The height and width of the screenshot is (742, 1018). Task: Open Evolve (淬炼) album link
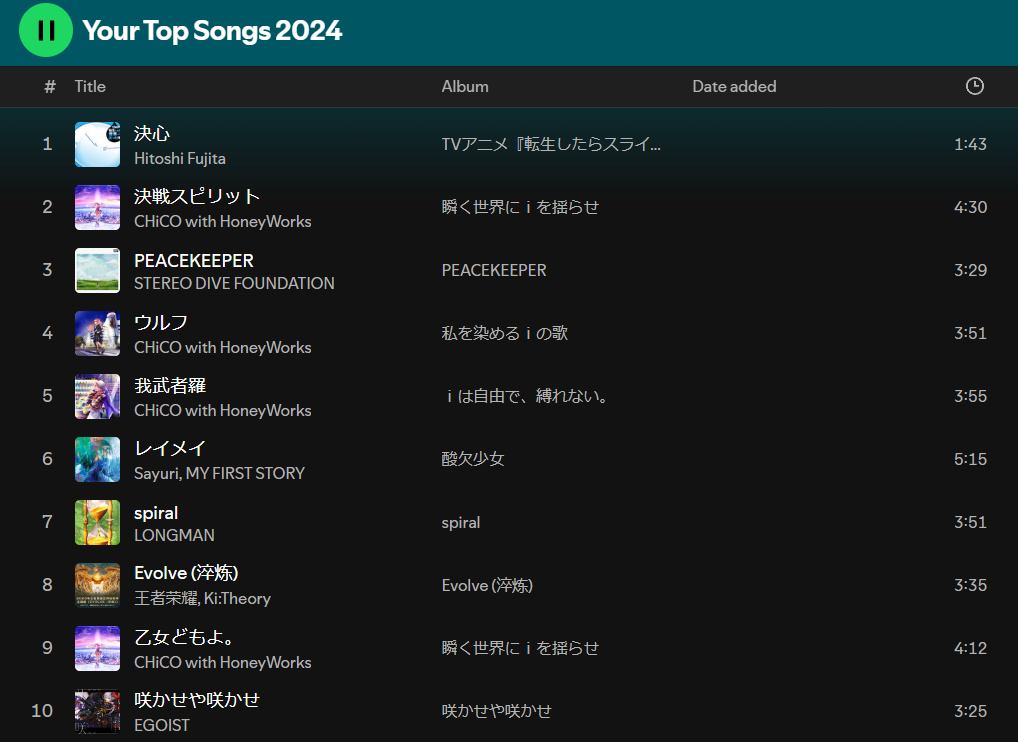point(487,585)
